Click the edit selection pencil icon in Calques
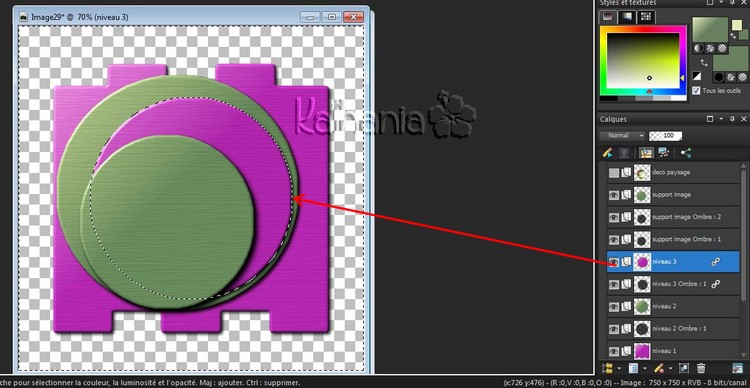The height and width of the screenshot is (388, 750). click(x=607, y=153)
